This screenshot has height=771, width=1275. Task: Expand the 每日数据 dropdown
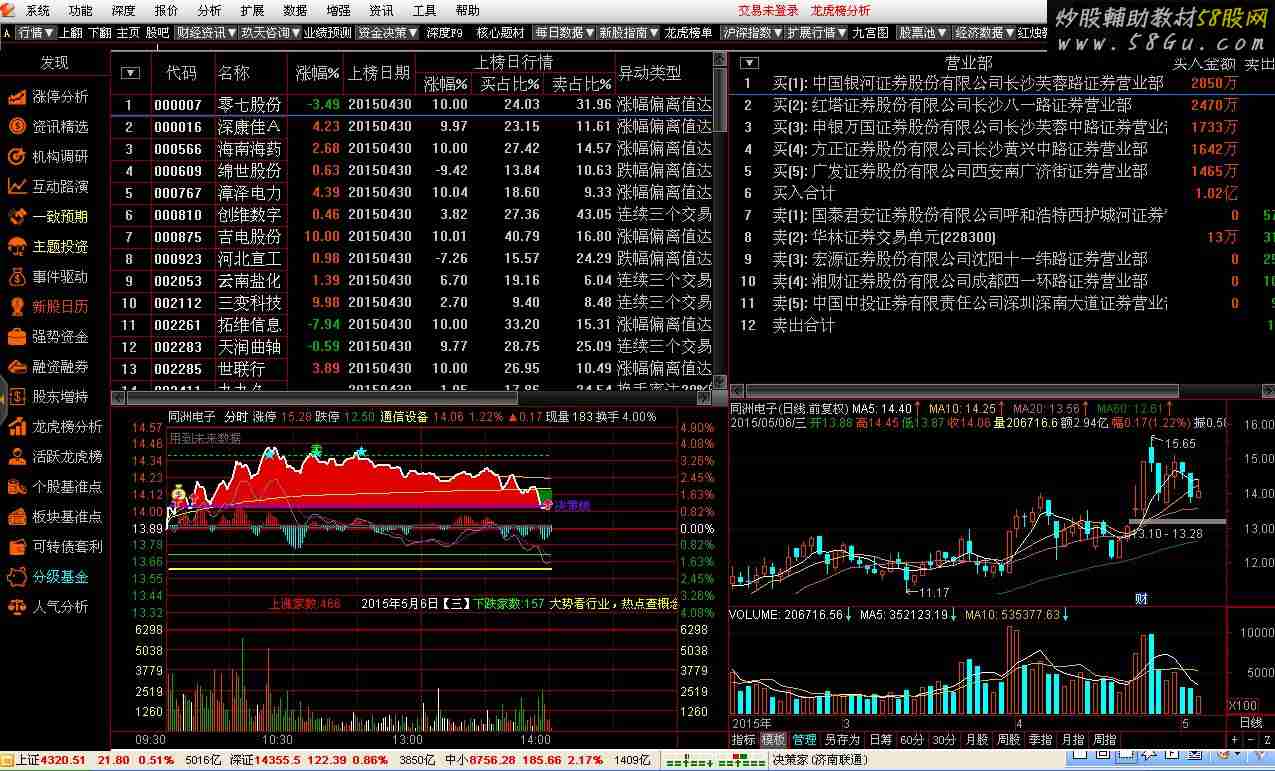[x=564, y=33]
